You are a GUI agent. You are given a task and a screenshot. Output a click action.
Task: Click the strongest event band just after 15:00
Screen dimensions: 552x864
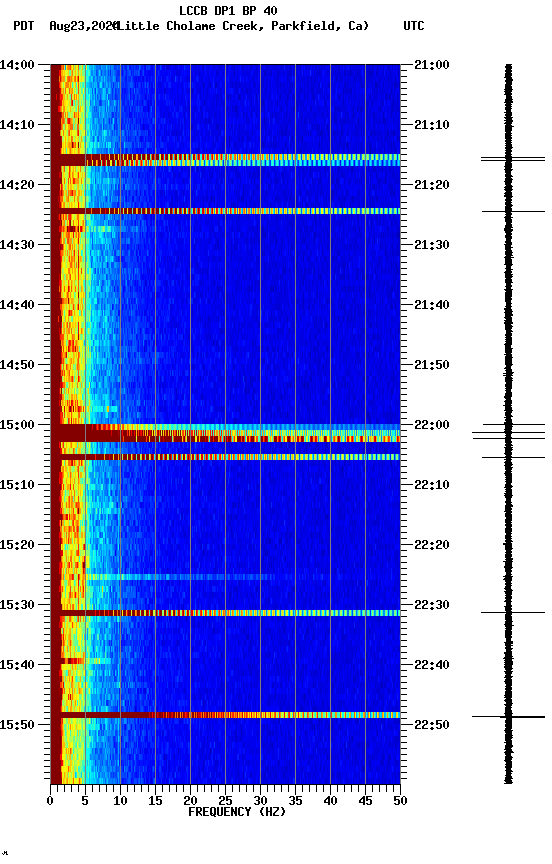click(x=225, y=436)
